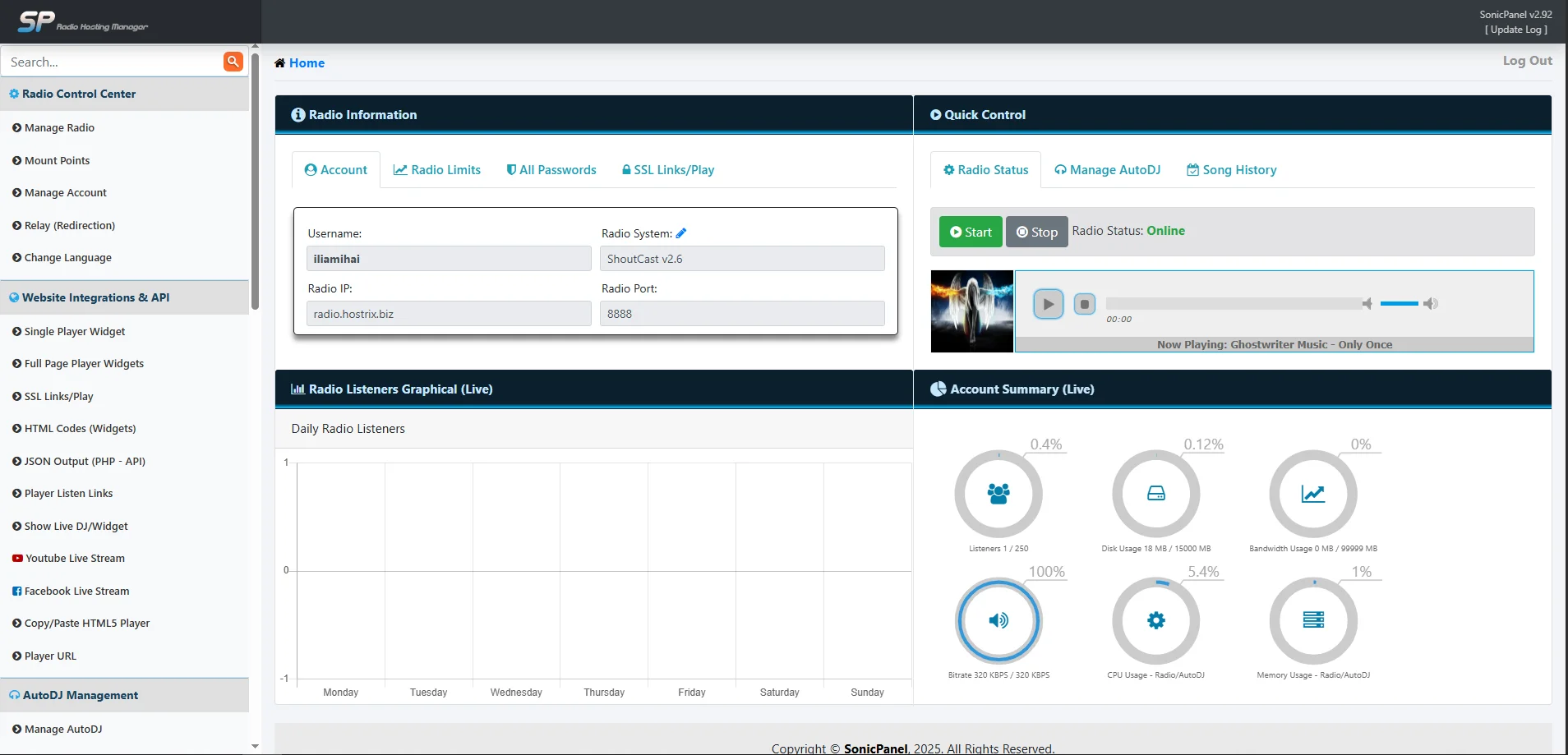Click the Log Out link

coord(1527,61)
